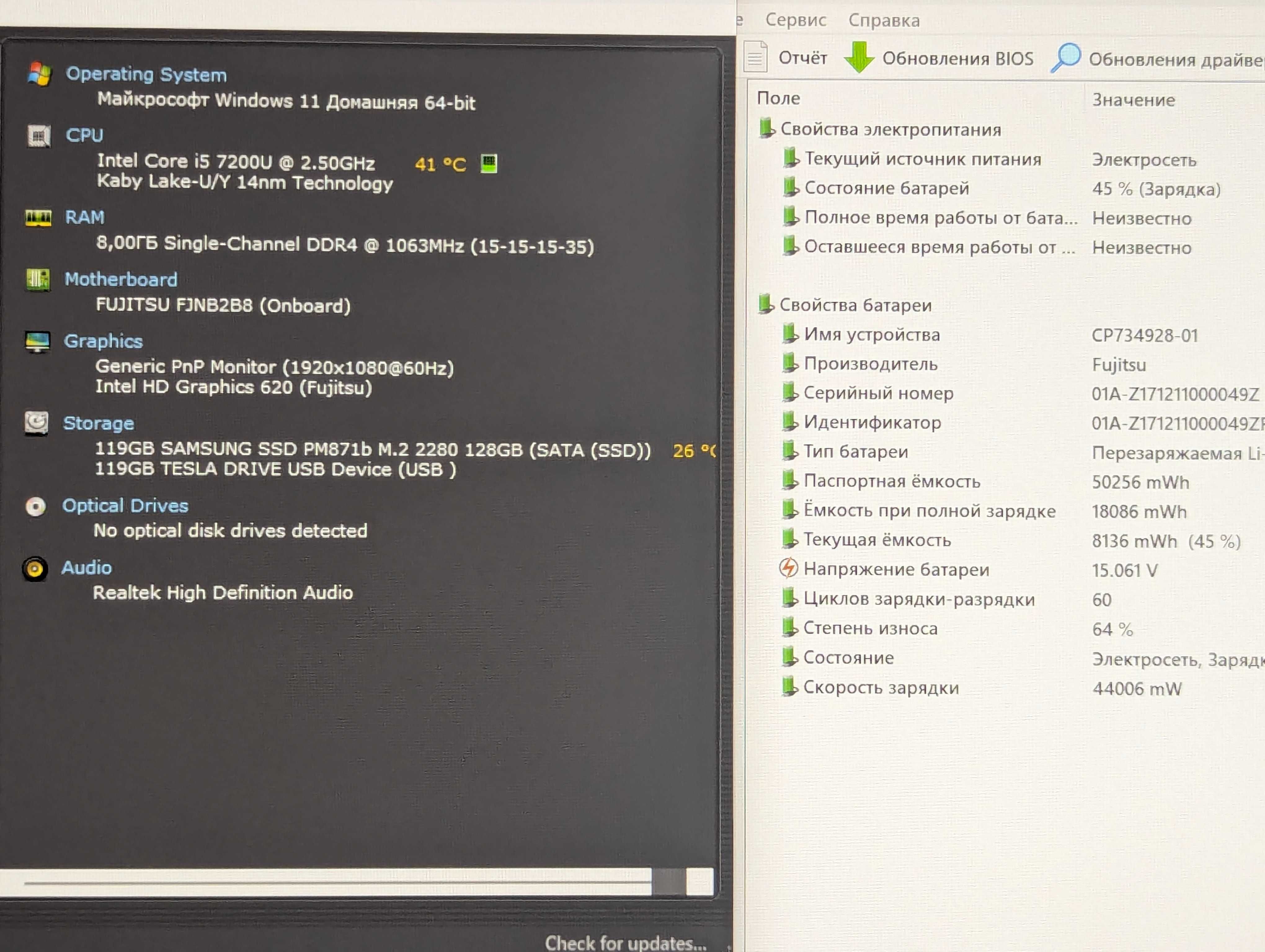Screen dimensions: 1265x952
Task: Open the Optical Drives section link
Action: tap(125, 506)
